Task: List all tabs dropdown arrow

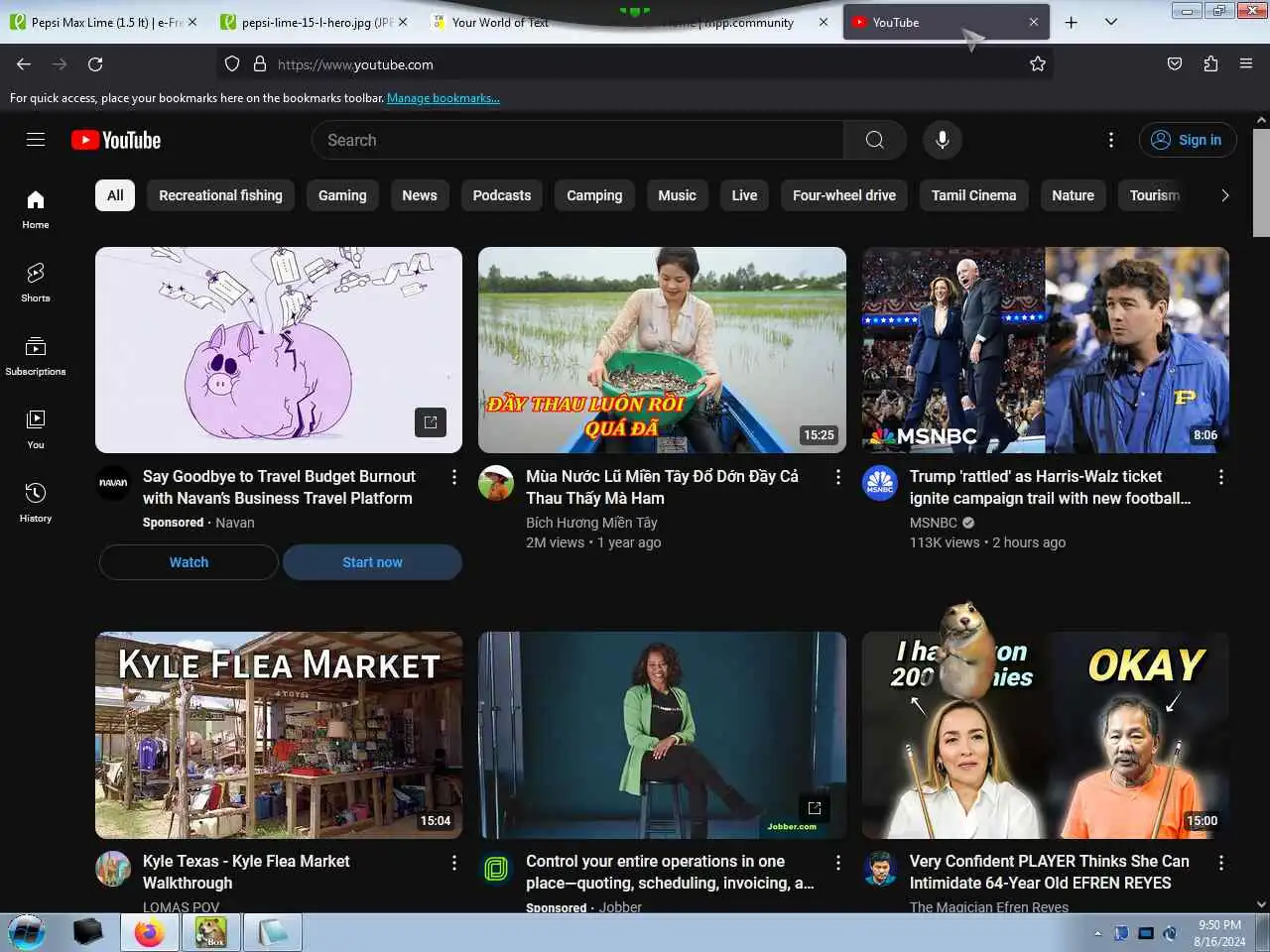Action: 1111,22
